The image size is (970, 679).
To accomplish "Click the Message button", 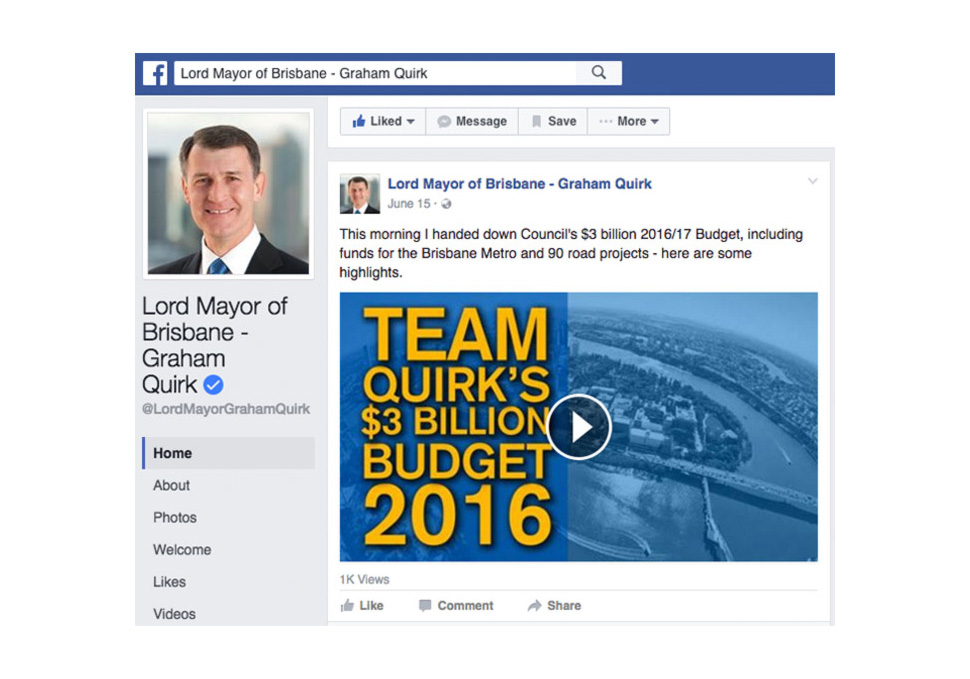I will [x=472, y=121].
